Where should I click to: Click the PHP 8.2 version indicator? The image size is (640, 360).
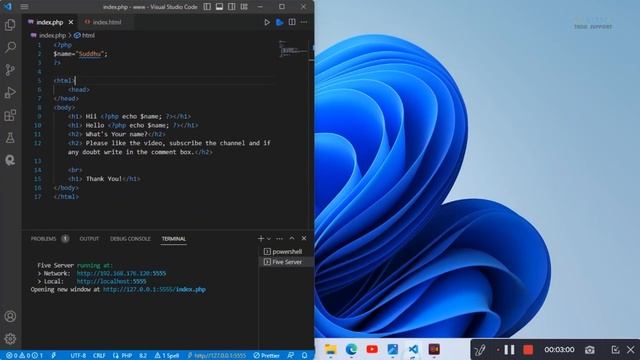[143, 356]
